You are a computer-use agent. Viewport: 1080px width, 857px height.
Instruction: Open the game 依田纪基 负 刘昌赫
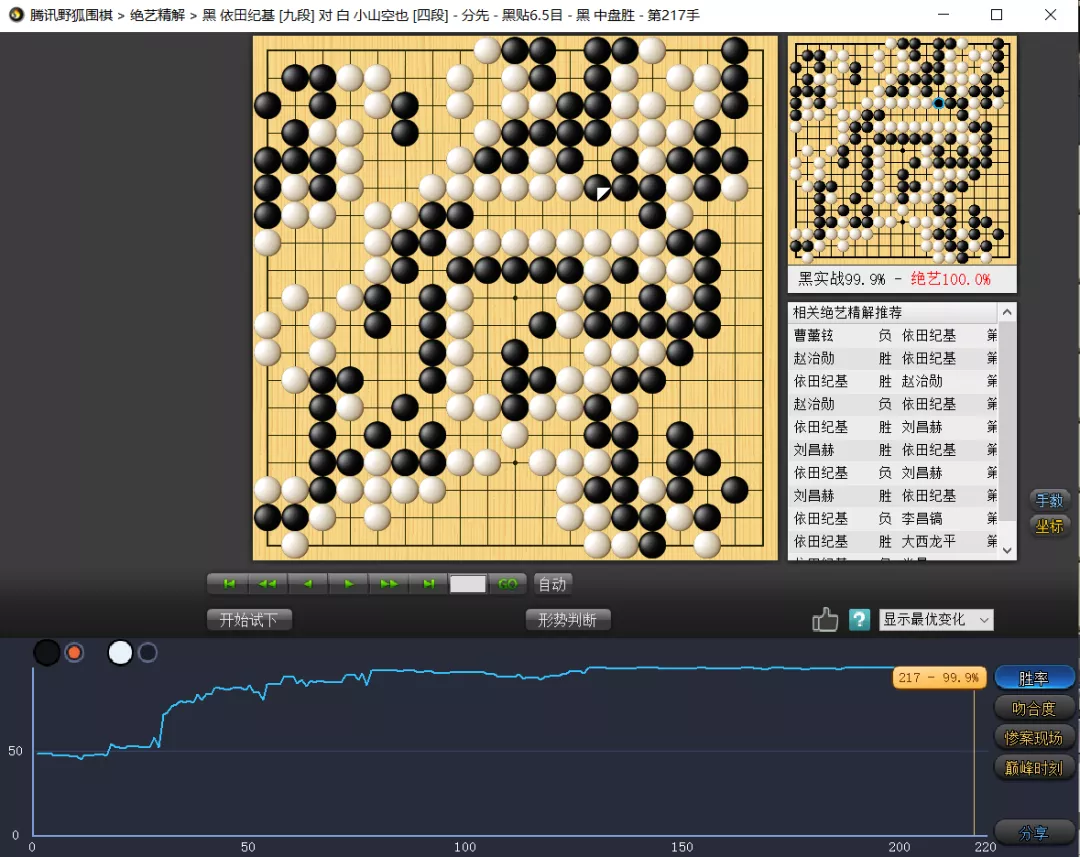point(895,473)
